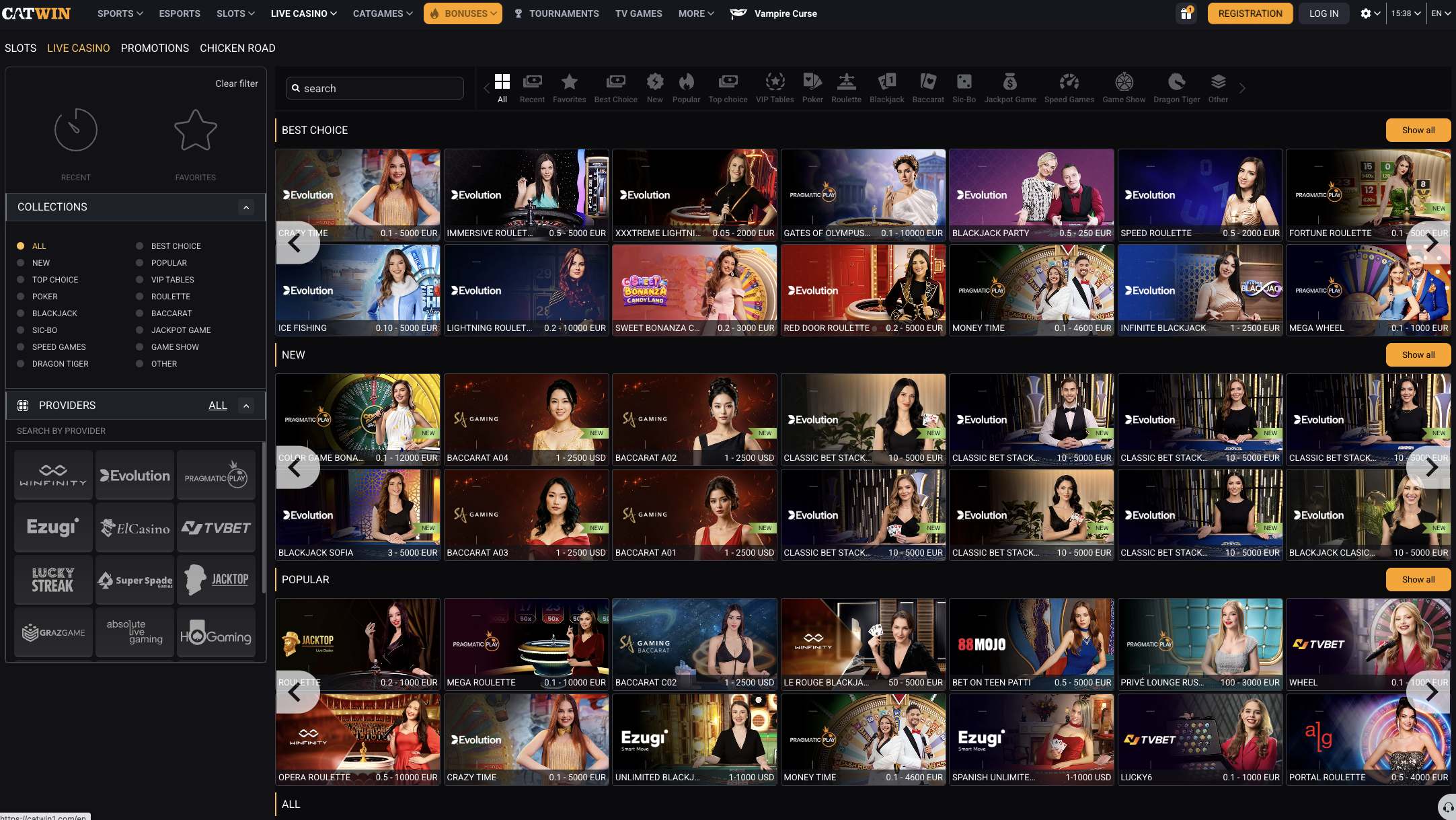Open the Recent clock panel in sidebar

pos(75,144)
